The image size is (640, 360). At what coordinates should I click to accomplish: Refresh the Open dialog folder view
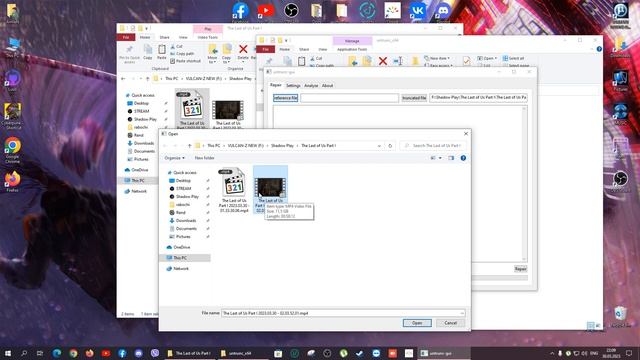(390, 146)
